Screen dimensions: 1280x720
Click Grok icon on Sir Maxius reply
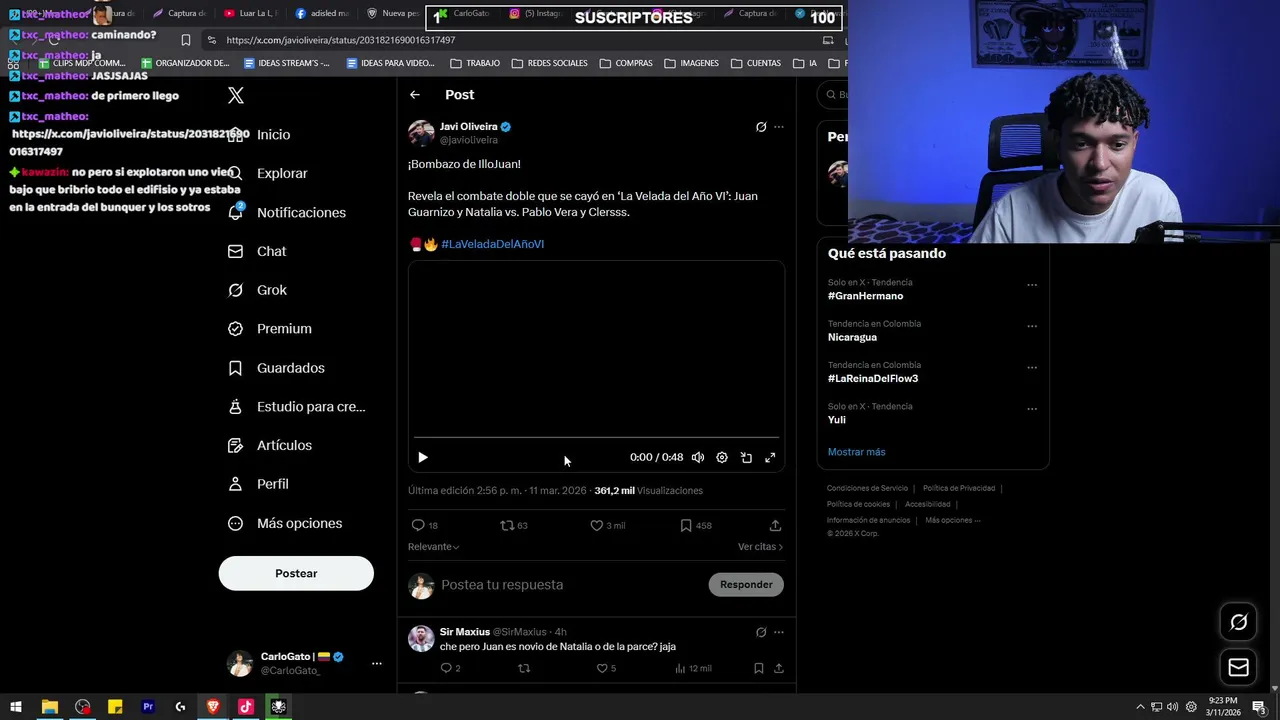coord(761,632)
